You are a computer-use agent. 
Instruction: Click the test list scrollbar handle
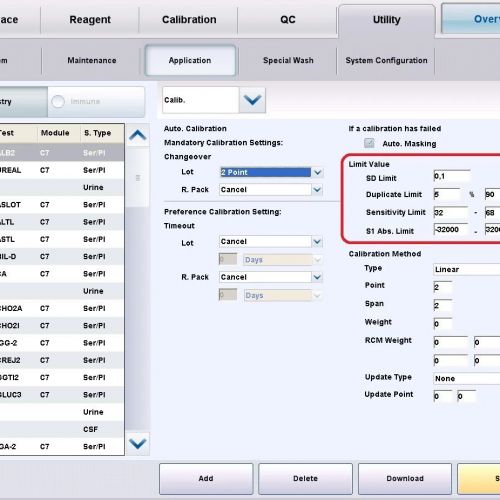click(138, 178)
